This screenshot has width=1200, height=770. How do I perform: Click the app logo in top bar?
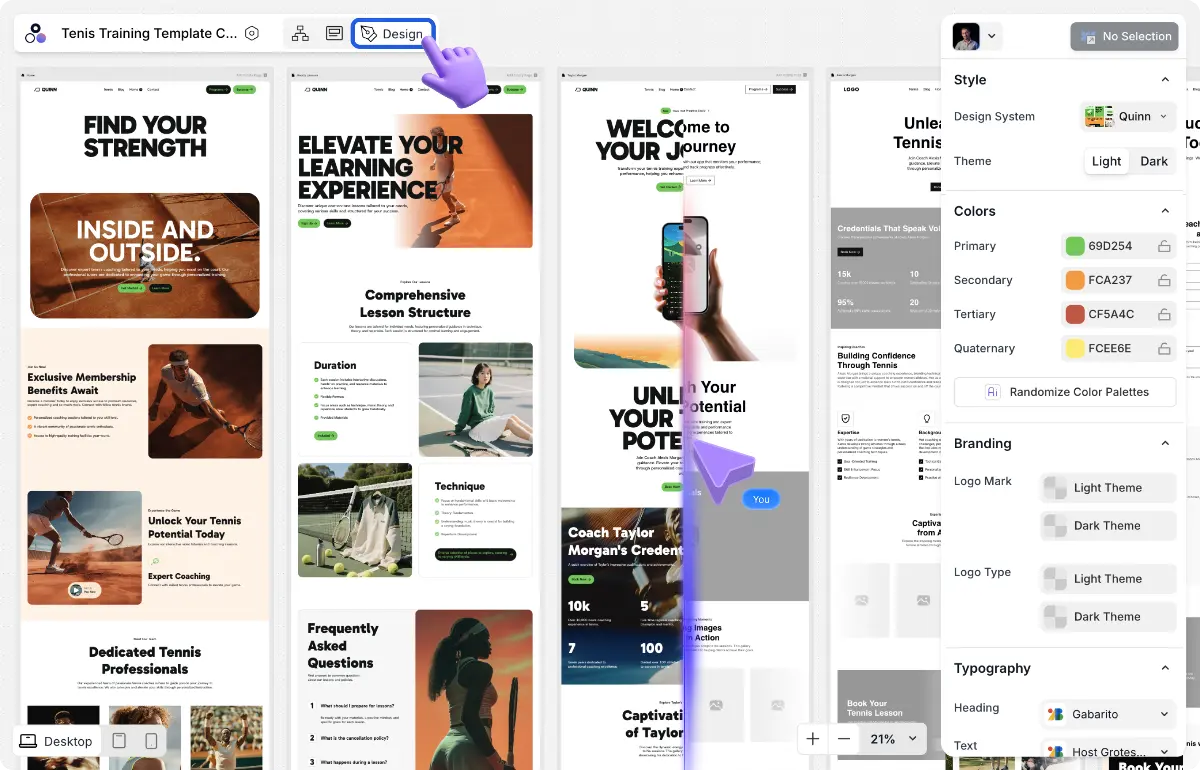[36, 33]
